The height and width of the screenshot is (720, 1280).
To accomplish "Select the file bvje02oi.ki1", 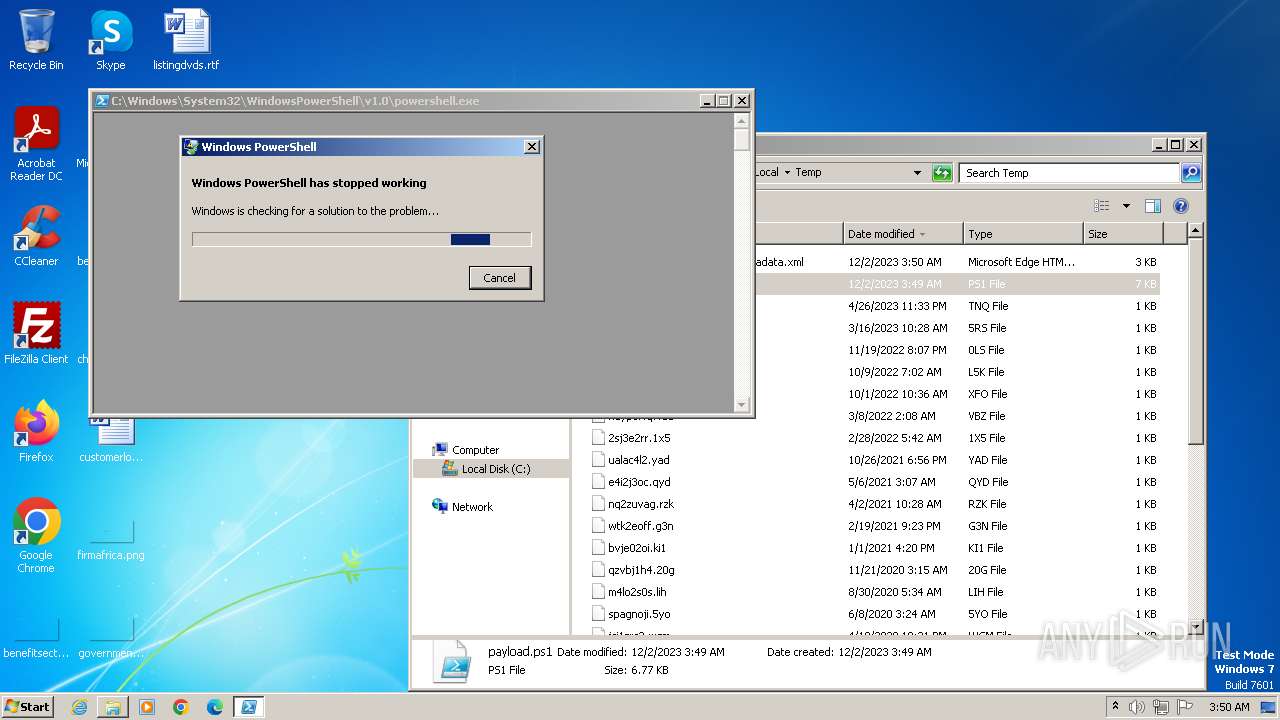I will (636, 548).
